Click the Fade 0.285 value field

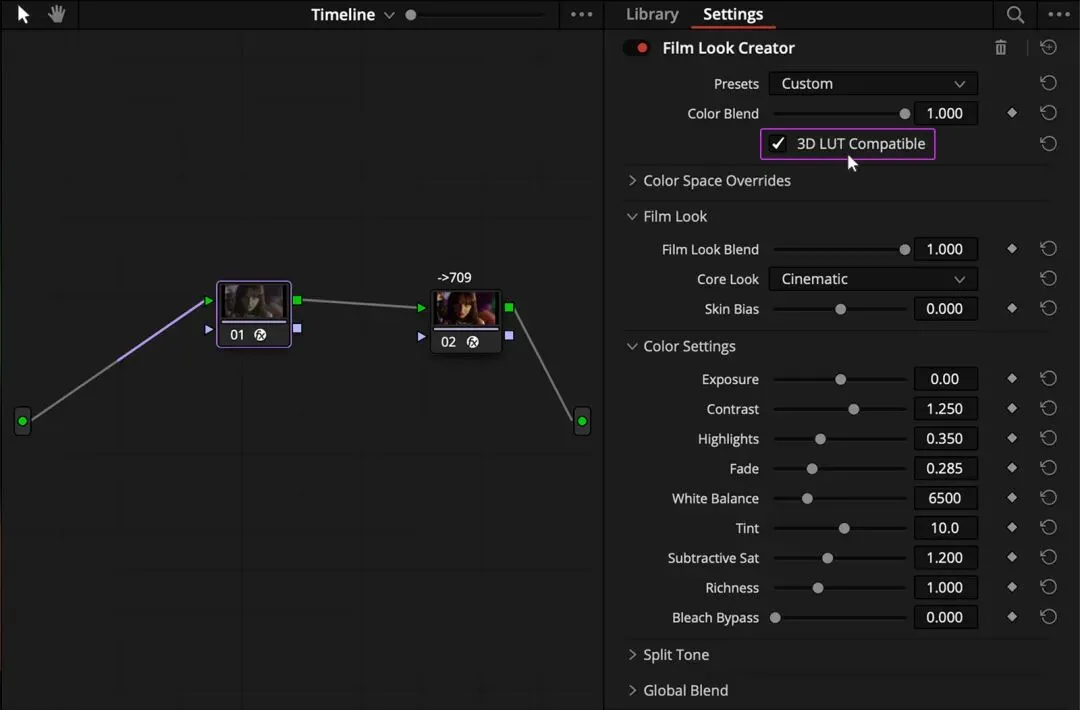pyautogui.click(x=945, y=468)
